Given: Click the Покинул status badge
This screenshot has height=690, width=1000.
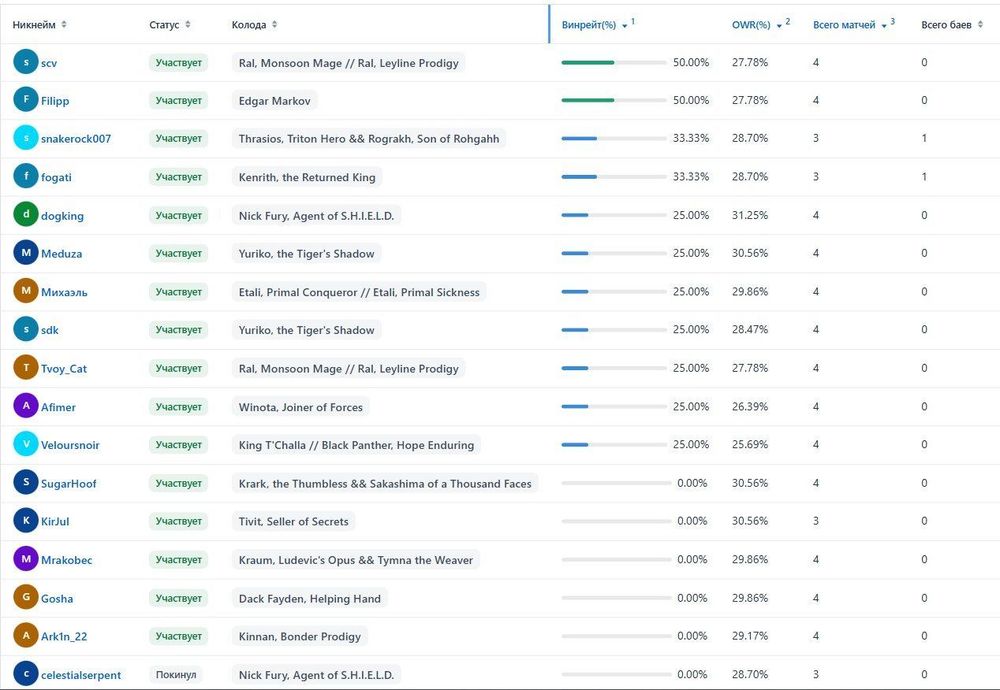Looking at the screenshot, I should (175, 674).
